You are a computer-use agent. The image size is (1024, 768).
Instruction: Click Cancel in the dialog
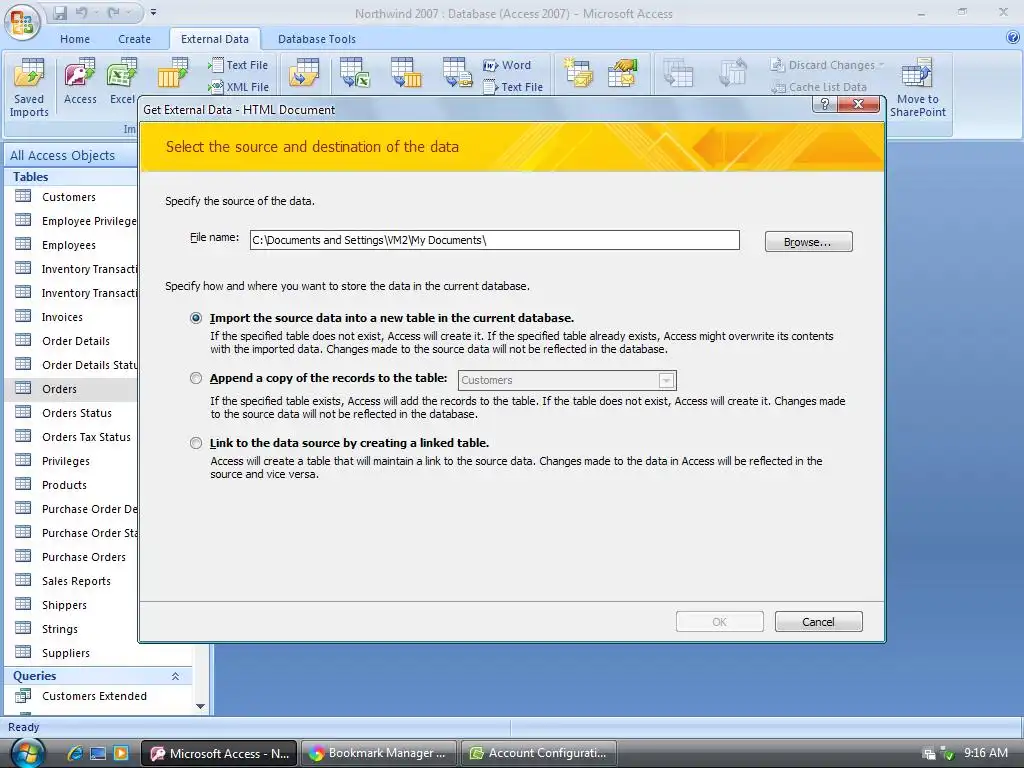pyautogui.click(x=818, y=622)
